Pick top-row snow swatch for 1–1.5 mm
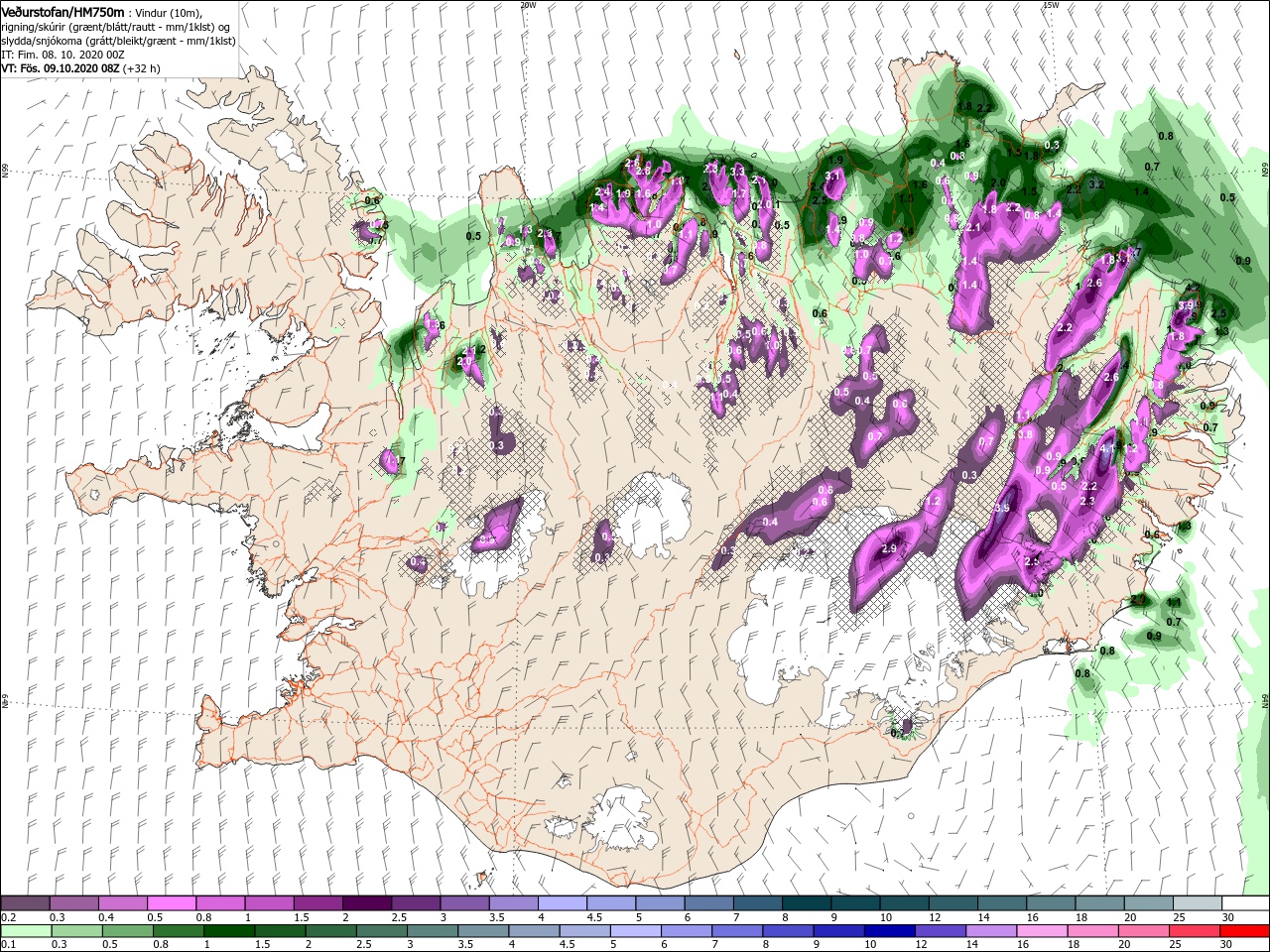1270x952 pixels. click(269, 903)
